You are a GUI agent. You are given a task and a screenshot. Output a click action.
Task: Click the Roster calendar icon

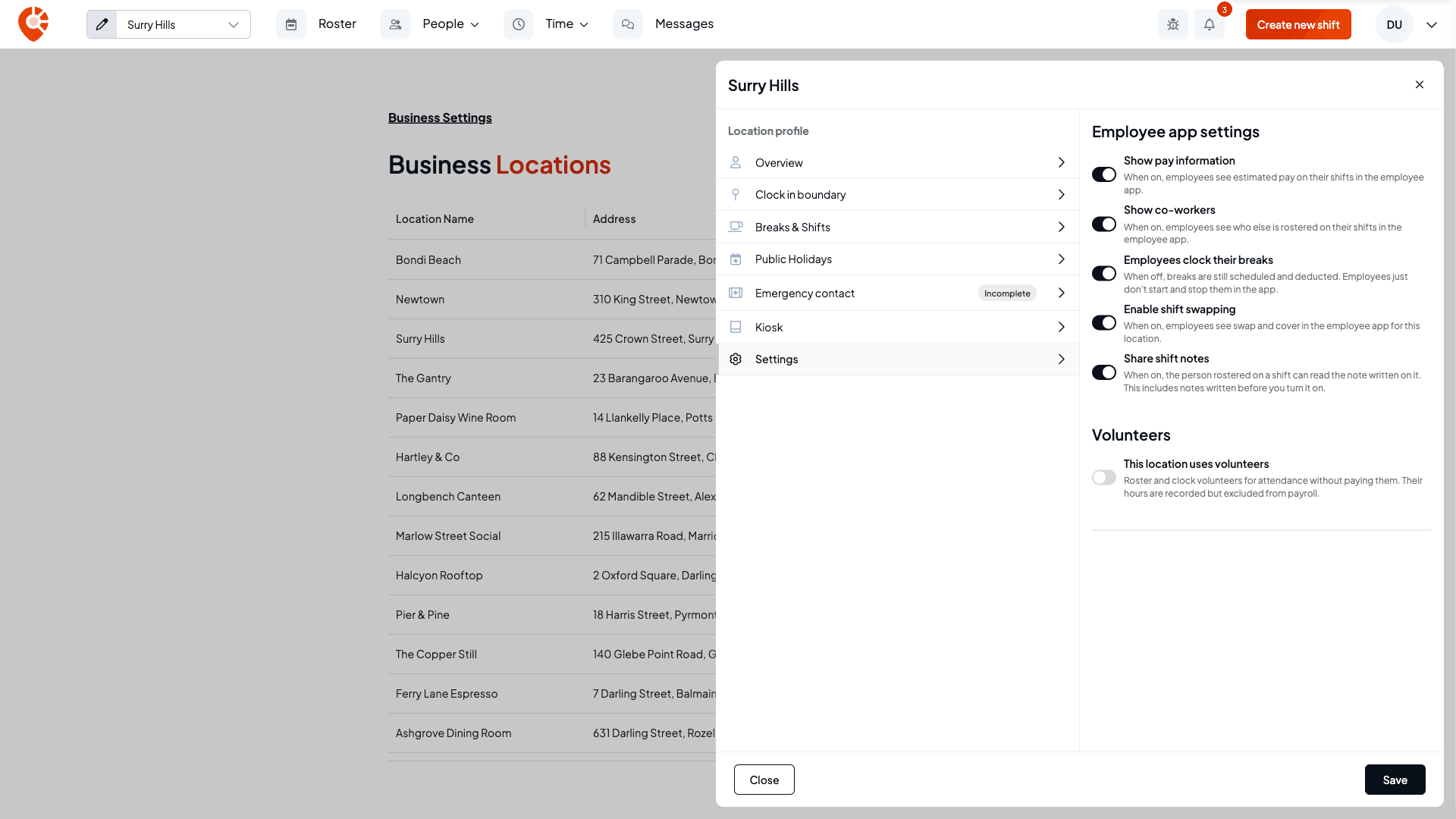tap(291, 24)
